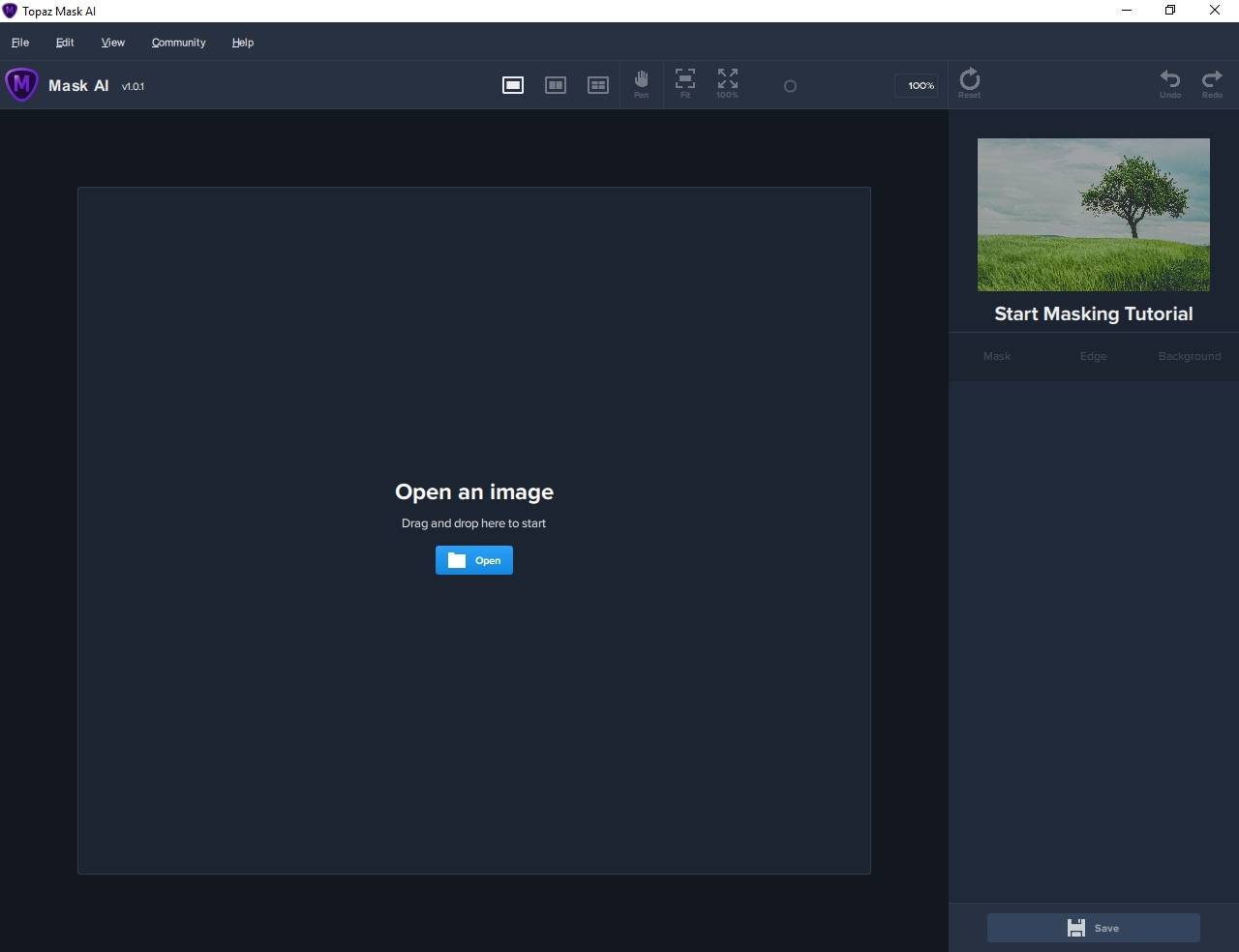1239x952 pixels.
Task: Close the Topaz Mask AI window
Action: pos(1215,11)
